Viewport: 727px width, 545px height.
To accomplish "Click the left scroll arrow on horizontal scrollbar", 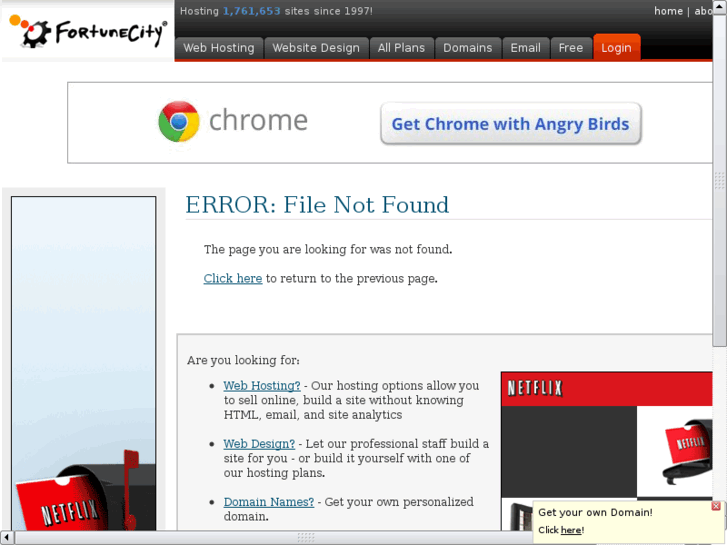I will click(x=7, y=538).
